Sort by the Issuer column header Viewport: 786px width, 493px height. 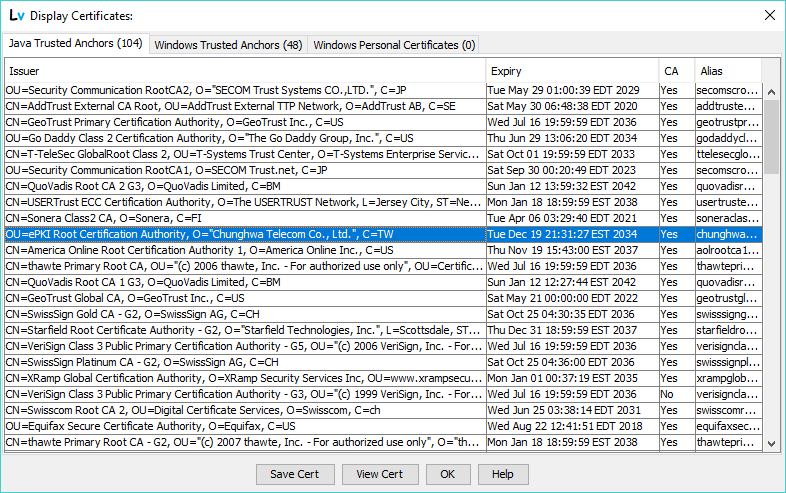245,71
